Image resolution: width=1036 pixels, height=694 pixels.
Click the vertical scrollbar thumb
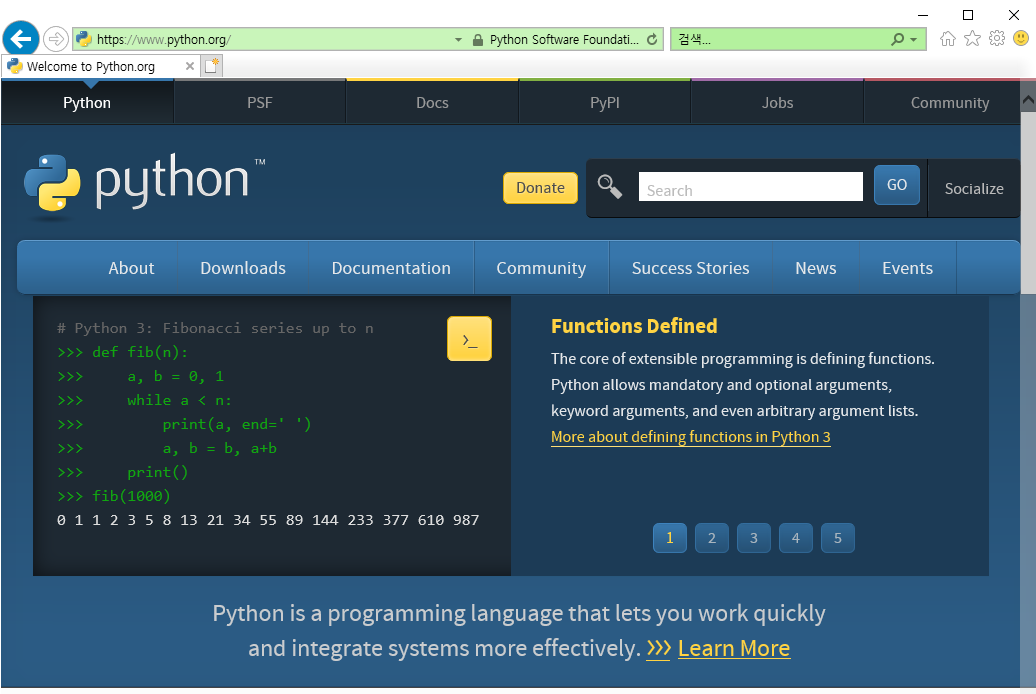[x=1028, y=202]
